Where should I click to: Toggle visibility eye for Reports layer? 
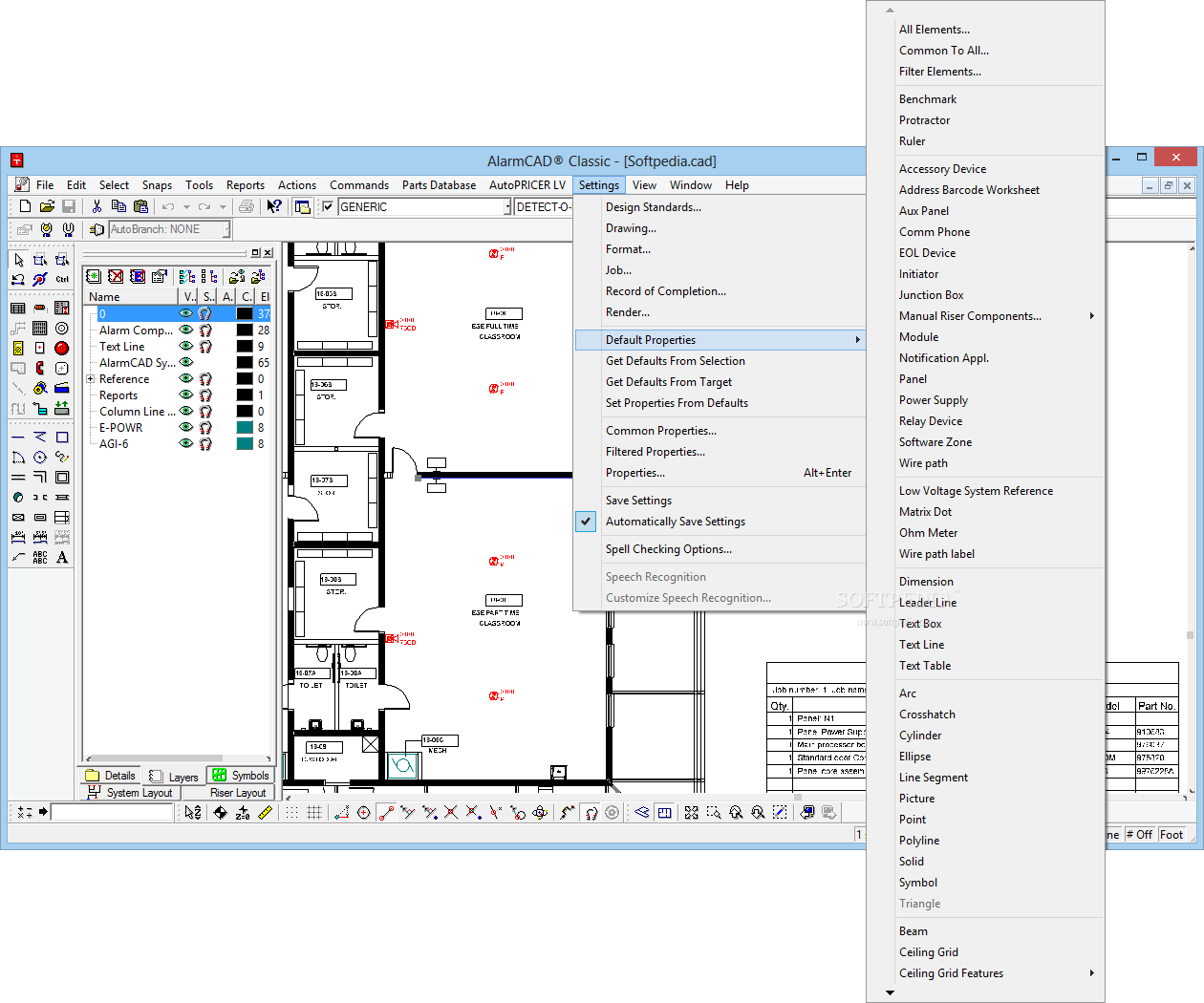(x=186, y=395)
